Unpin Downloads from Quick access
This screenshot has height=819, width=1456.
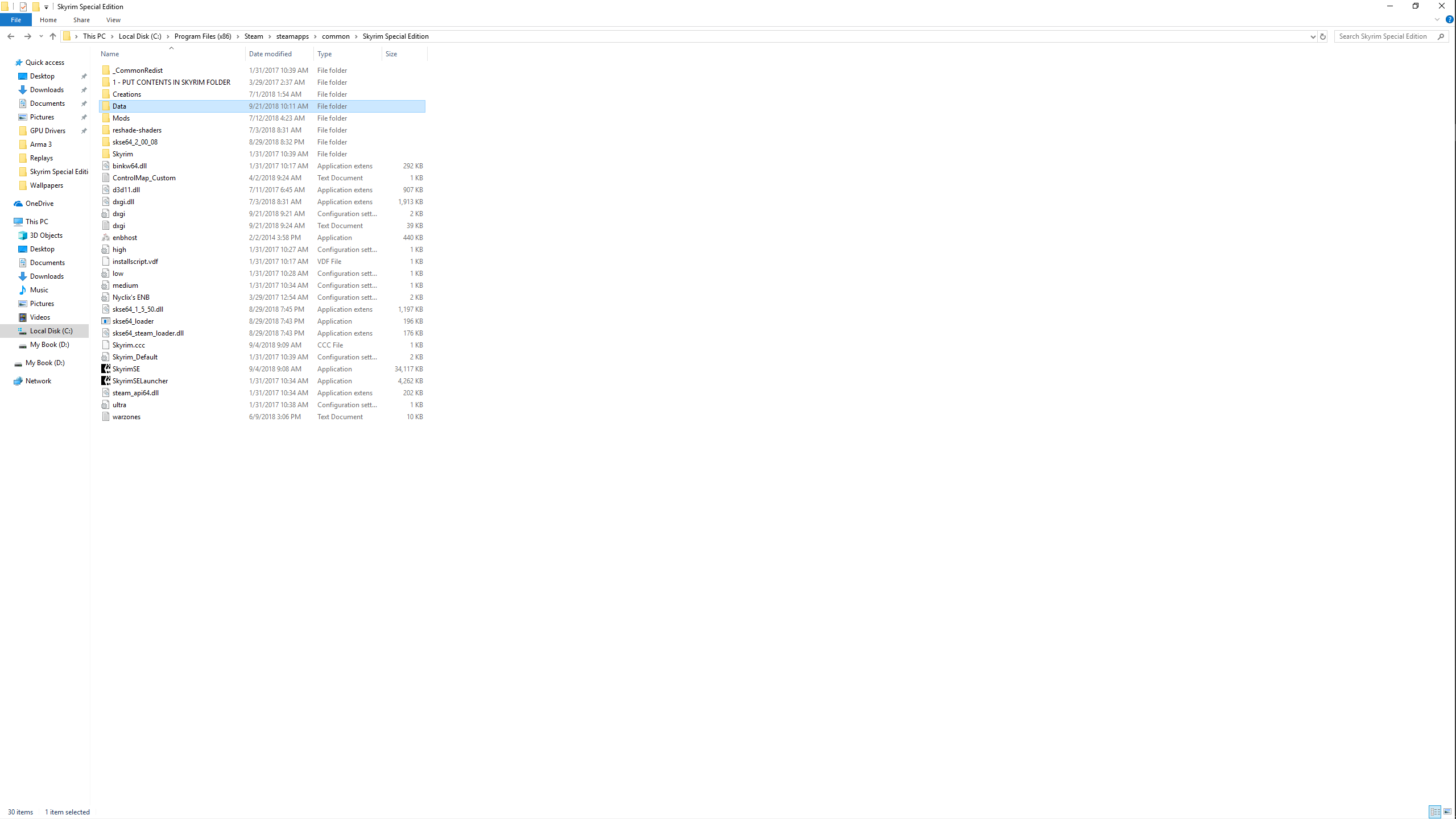[x=84, y=90]
